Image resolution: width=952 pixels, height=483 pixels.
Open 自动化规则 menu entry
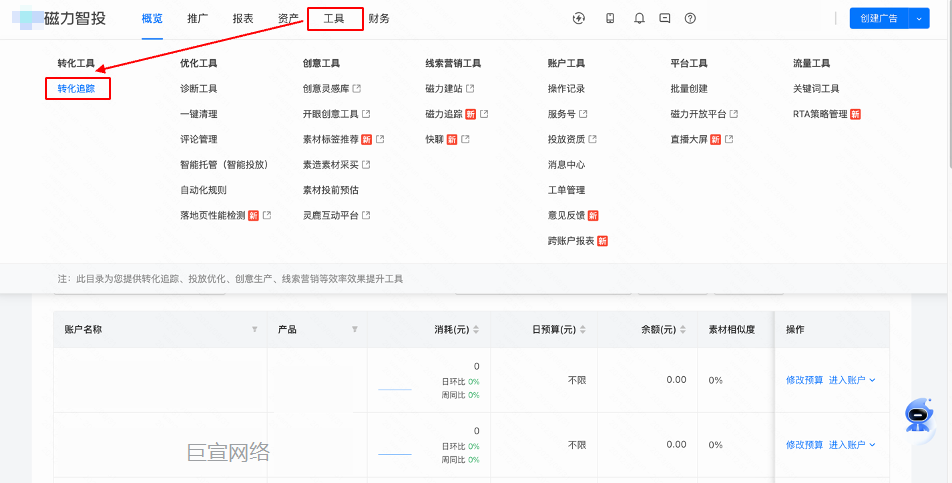click(203, 191)
